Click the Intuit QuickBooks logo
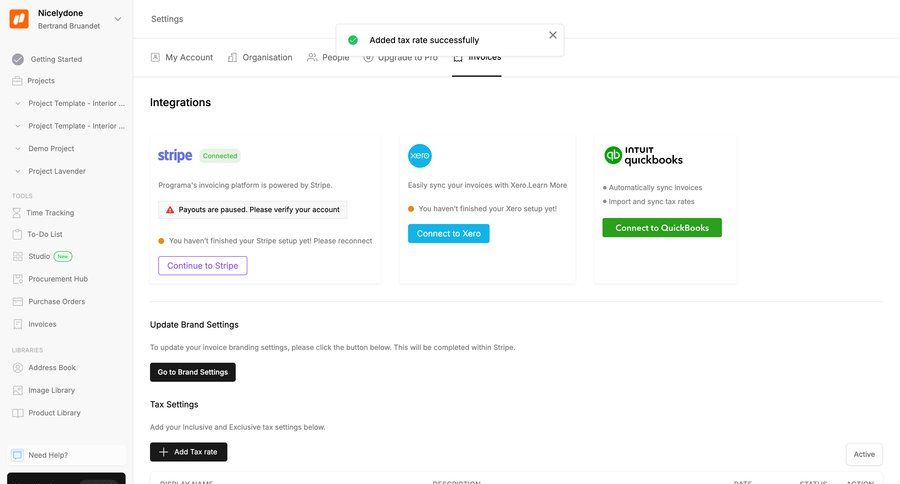Image resolution: width=900 pixels, height=484 pixels. tap(643, 155)
